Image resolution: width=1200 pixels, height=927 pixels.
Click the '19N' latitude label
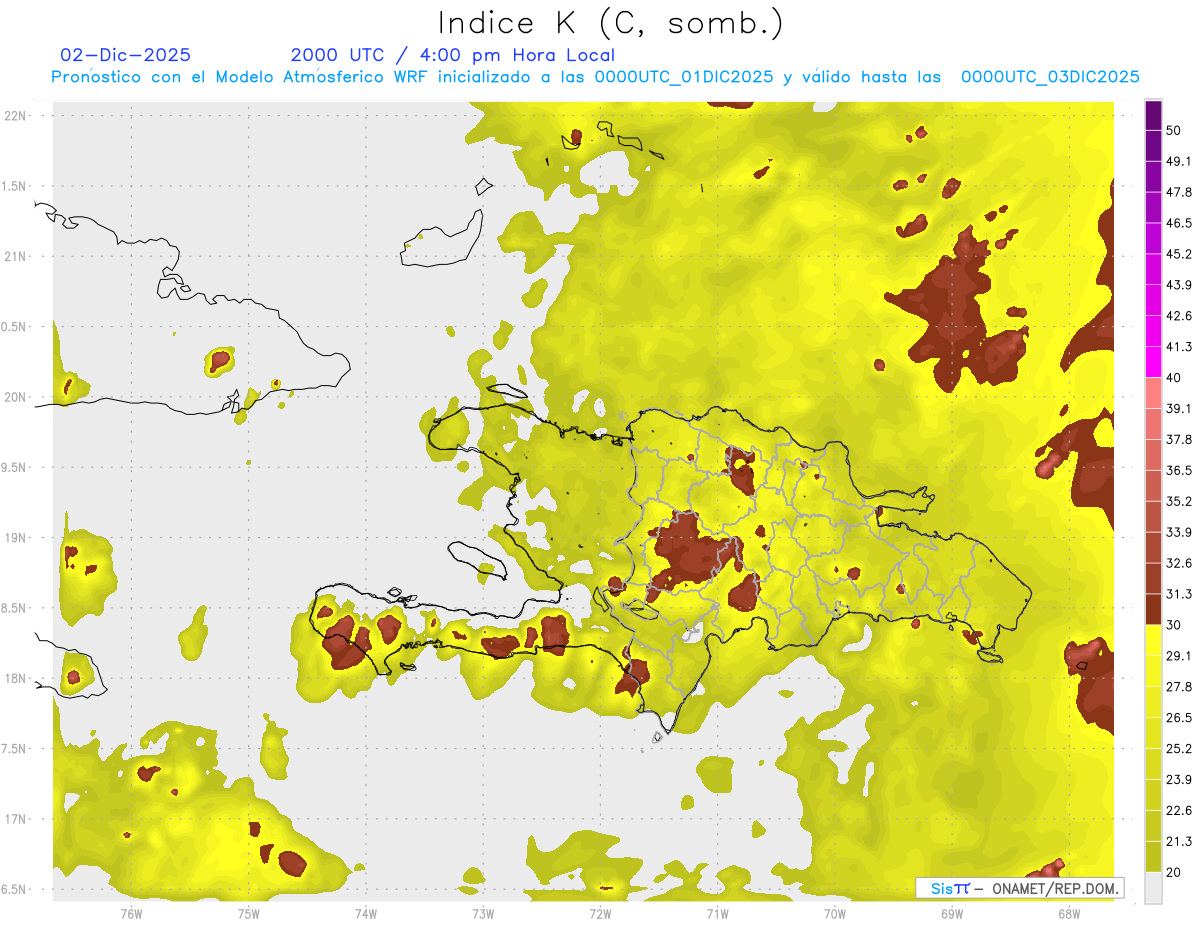16,538
